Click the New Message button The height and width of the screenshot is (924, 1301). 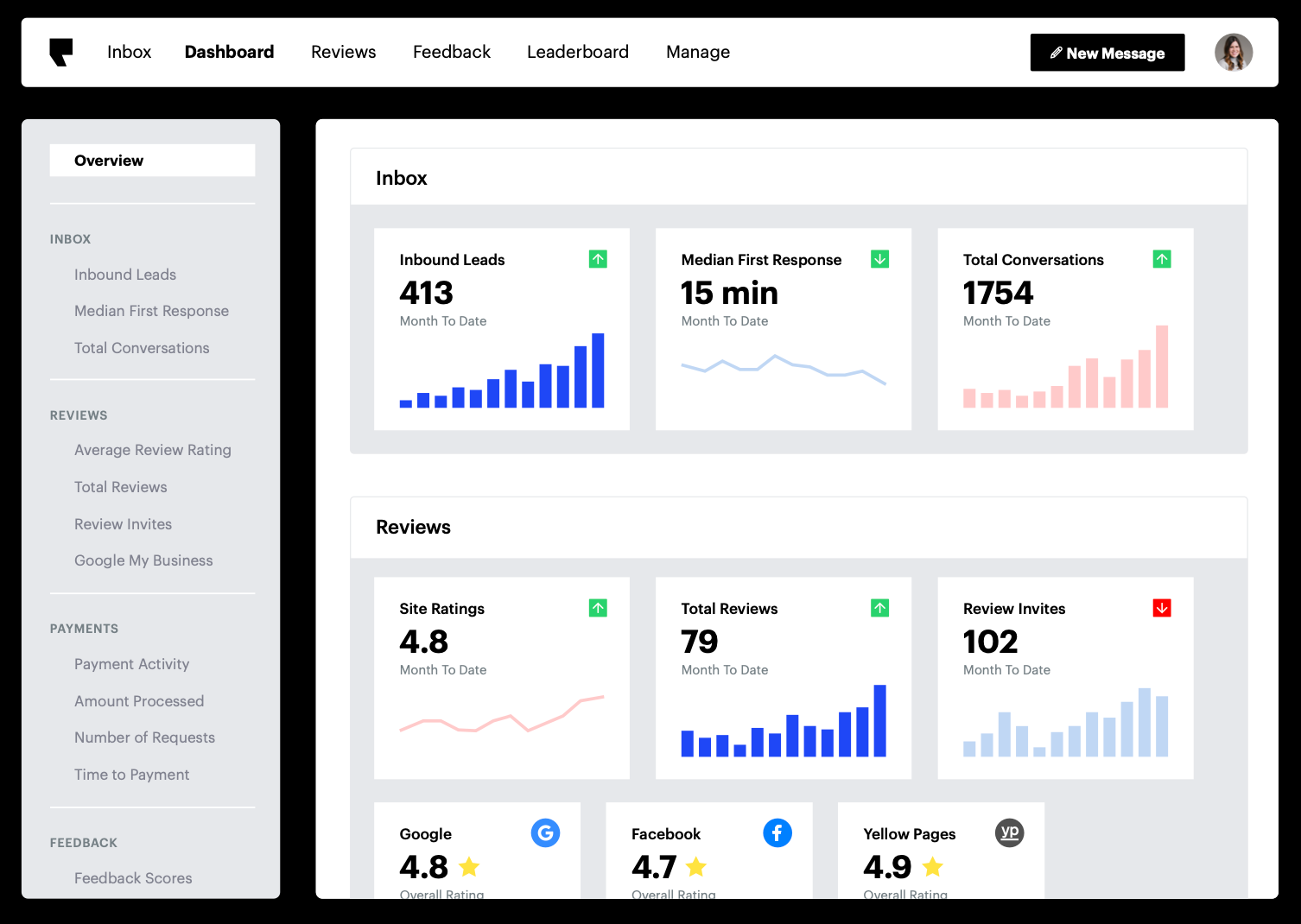pos(1107,52)
